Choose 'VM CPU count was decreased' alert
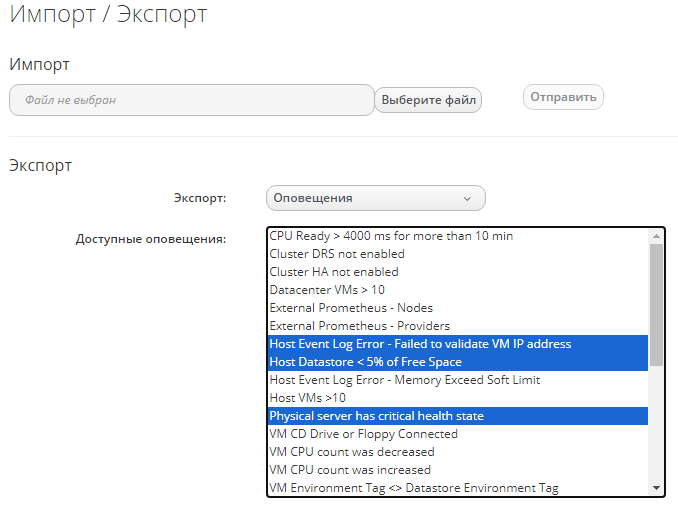 click(351, 452)
